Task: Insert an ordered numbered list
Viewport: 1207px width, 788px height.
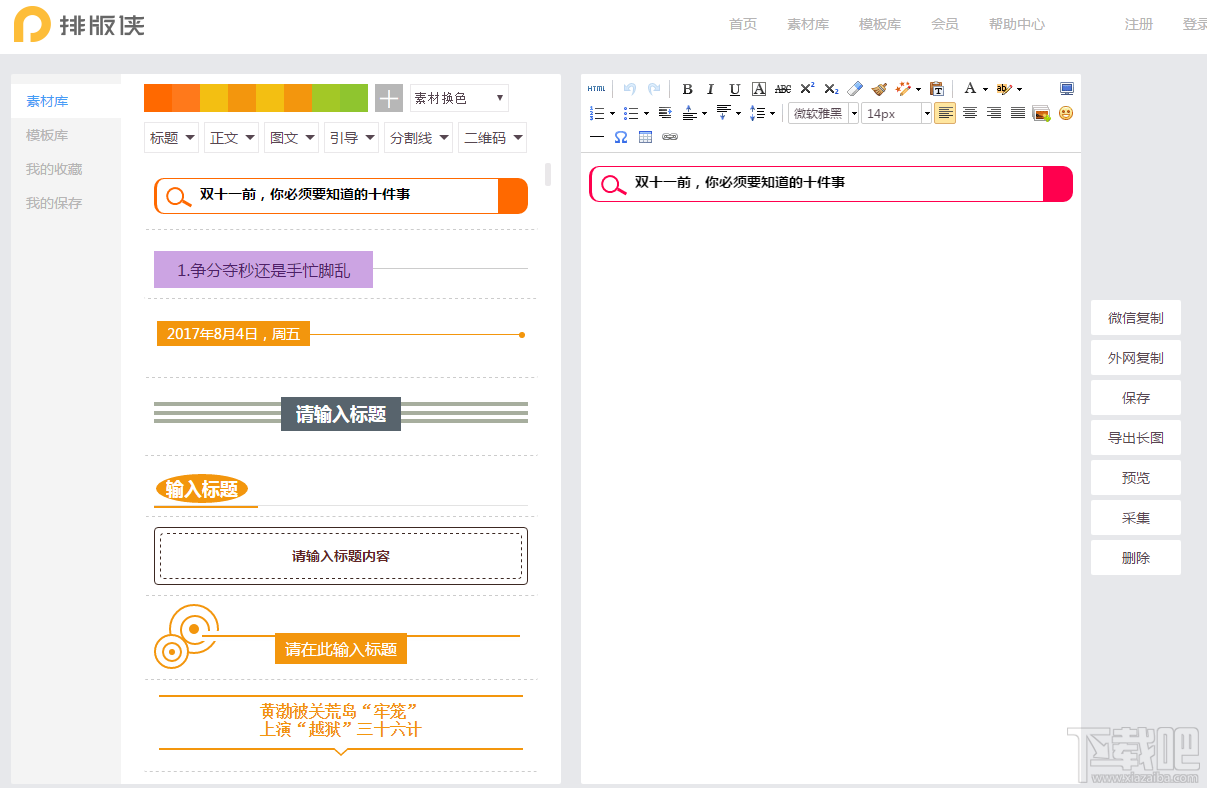Action: pos(597,113)
